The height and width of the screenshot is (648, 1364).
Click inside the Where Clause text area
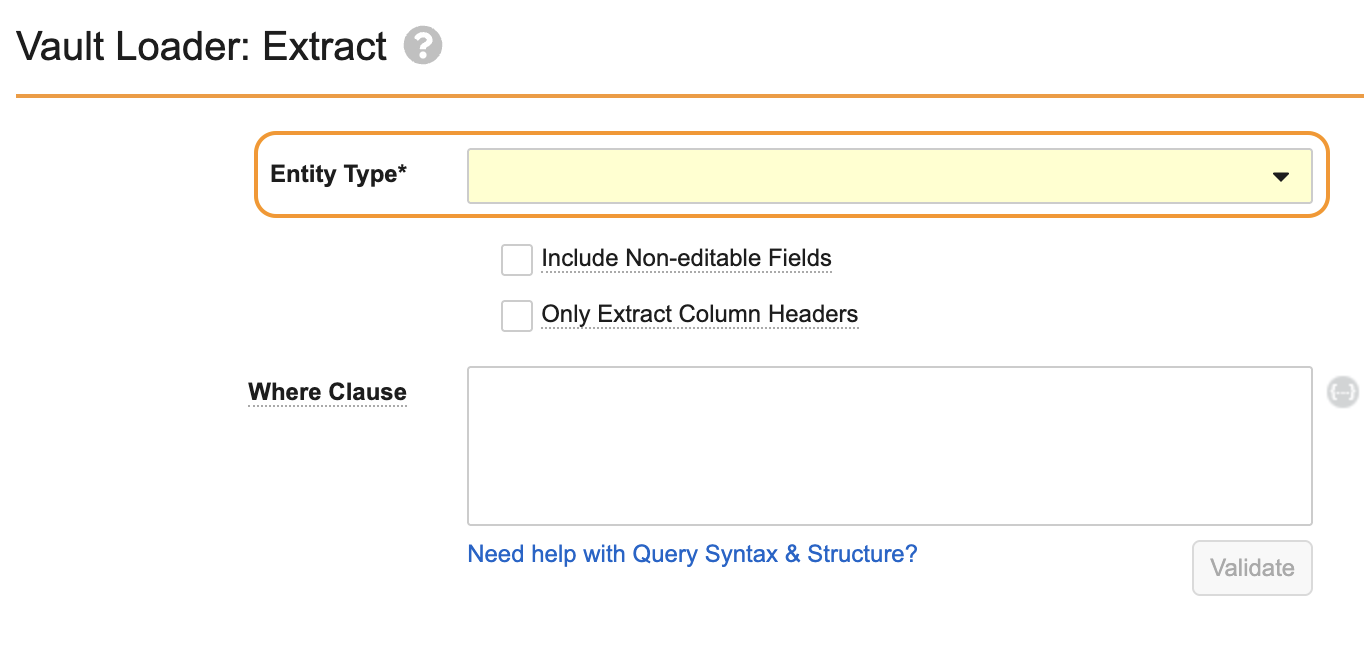click(x=889, y=445)
